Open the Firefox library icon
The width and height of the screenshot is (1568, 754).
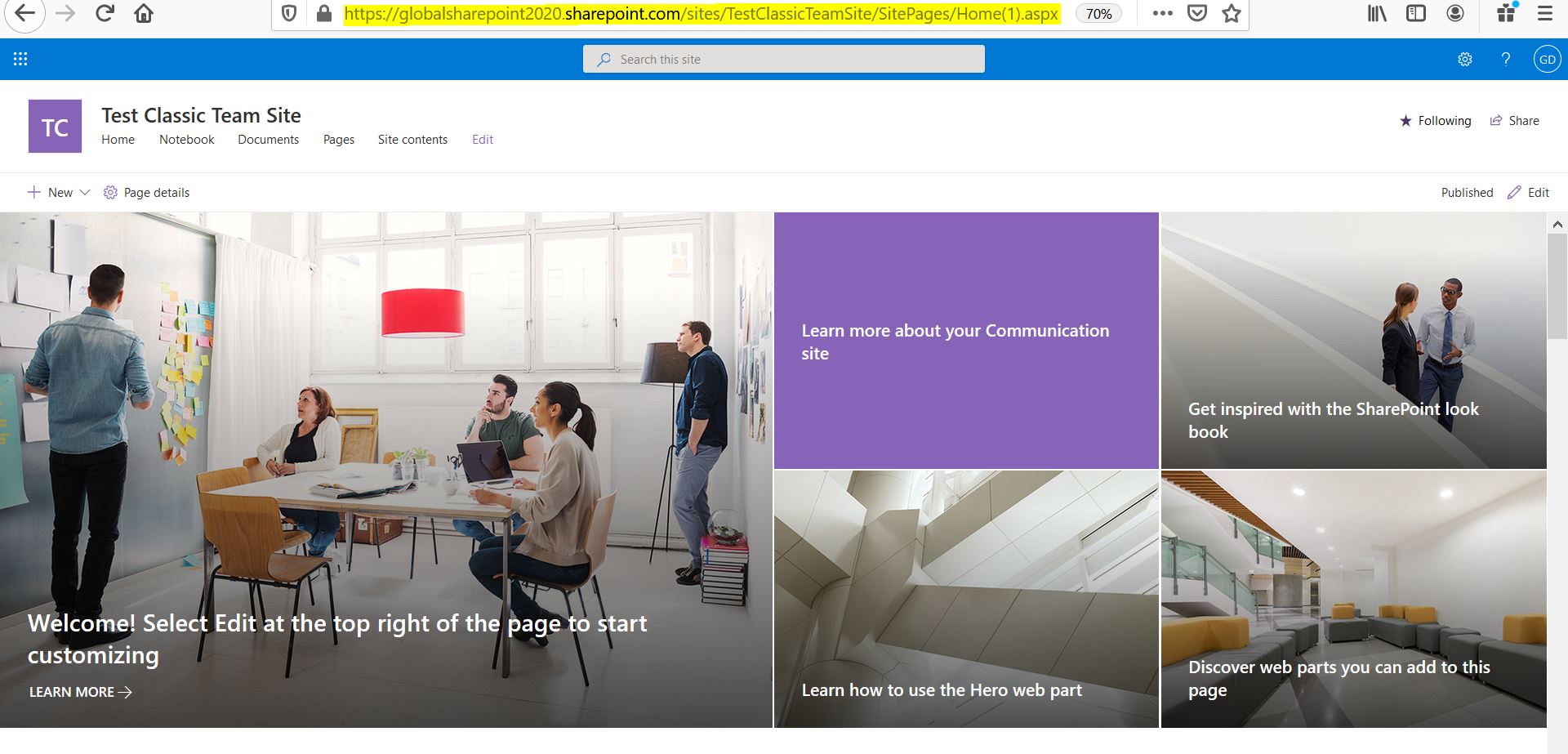tap(1377, 14)
